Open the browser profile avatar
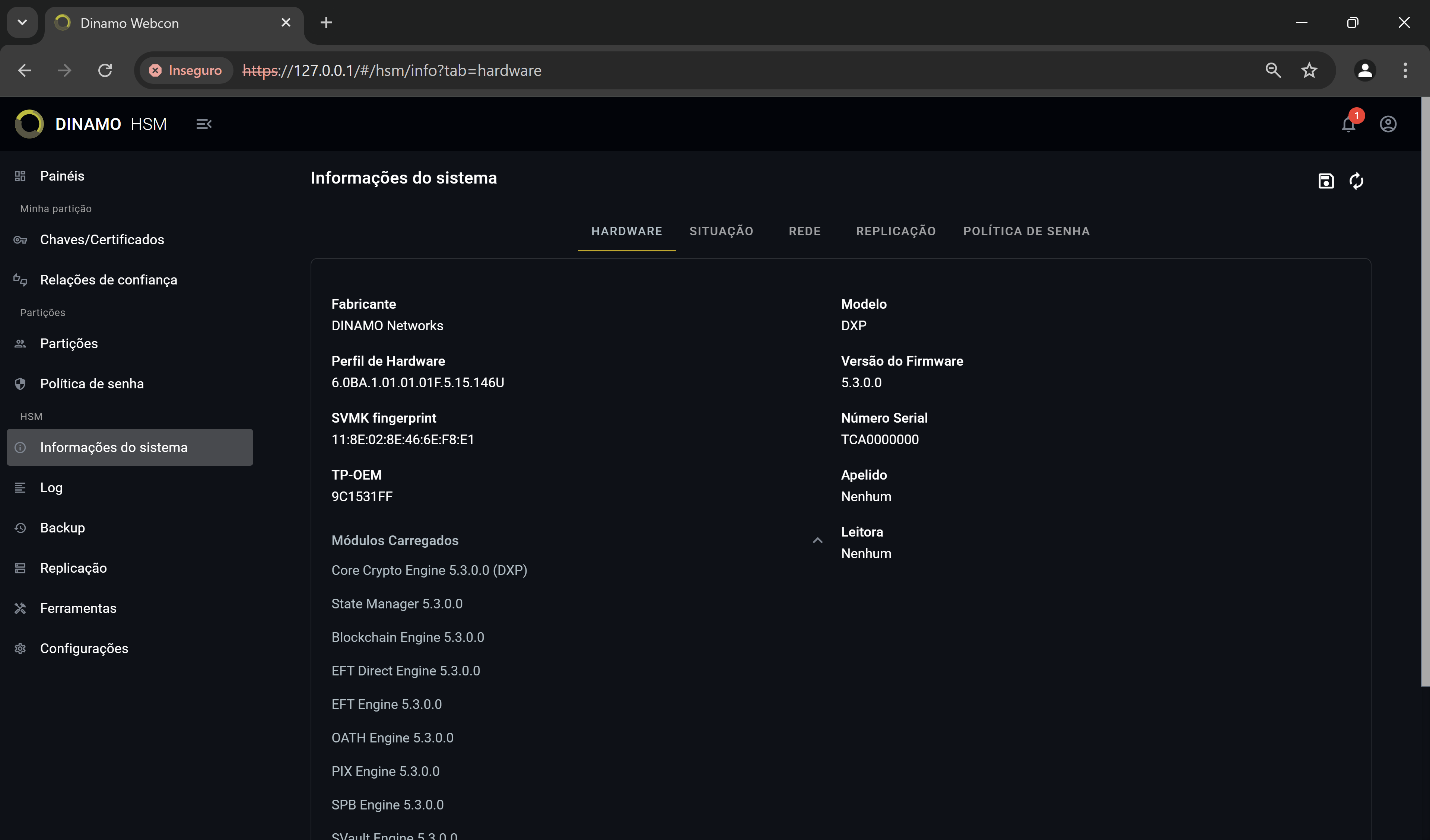This screenshot has width=1430, height=840. pos(1365,70)
